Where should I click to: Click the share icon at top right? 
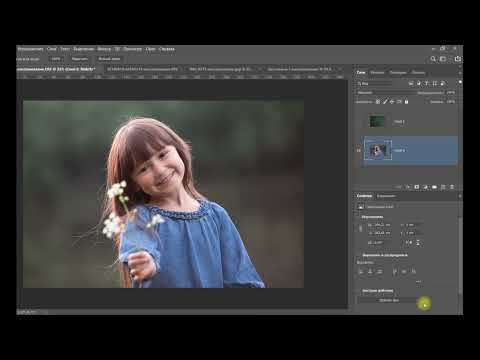coord(458,59)
